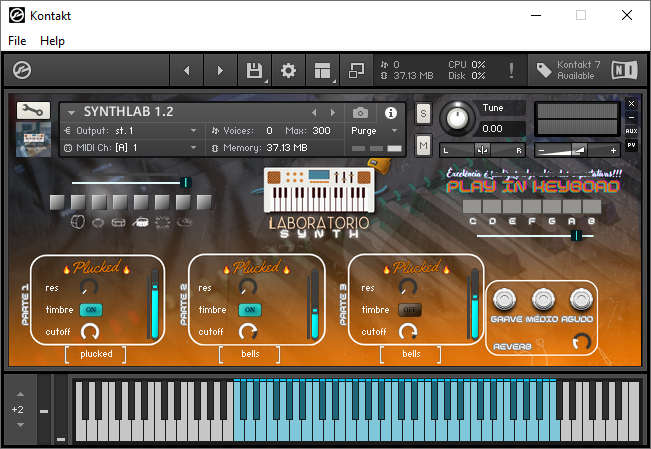The width and height of the screenshot is (651, 449).
Task: Click the slider above the drum pads
Action: (x=131, y=182)
